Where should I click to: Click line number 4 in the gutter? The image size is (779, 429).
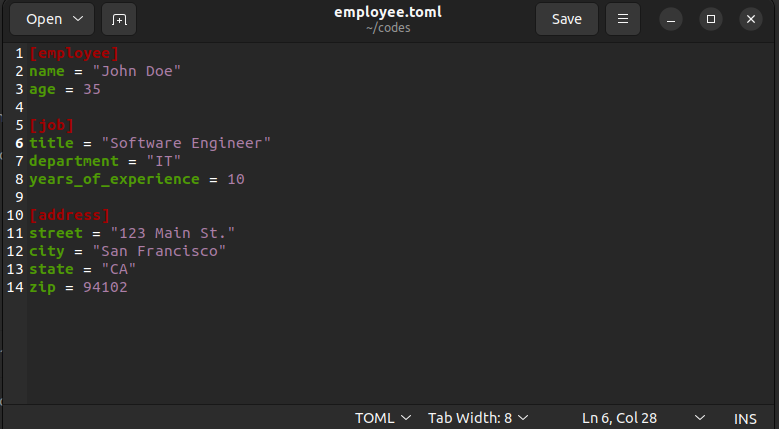click(19, 107)
